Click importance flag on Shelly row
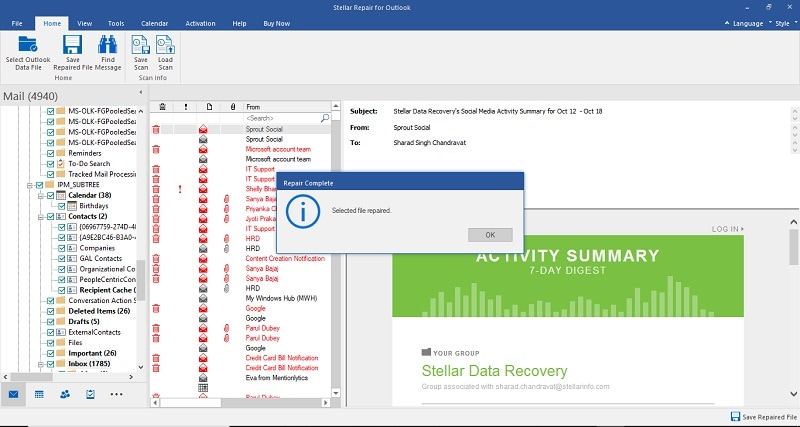This screenshot has height=427, width=800. pyautogui.click(x=180, y=189)
